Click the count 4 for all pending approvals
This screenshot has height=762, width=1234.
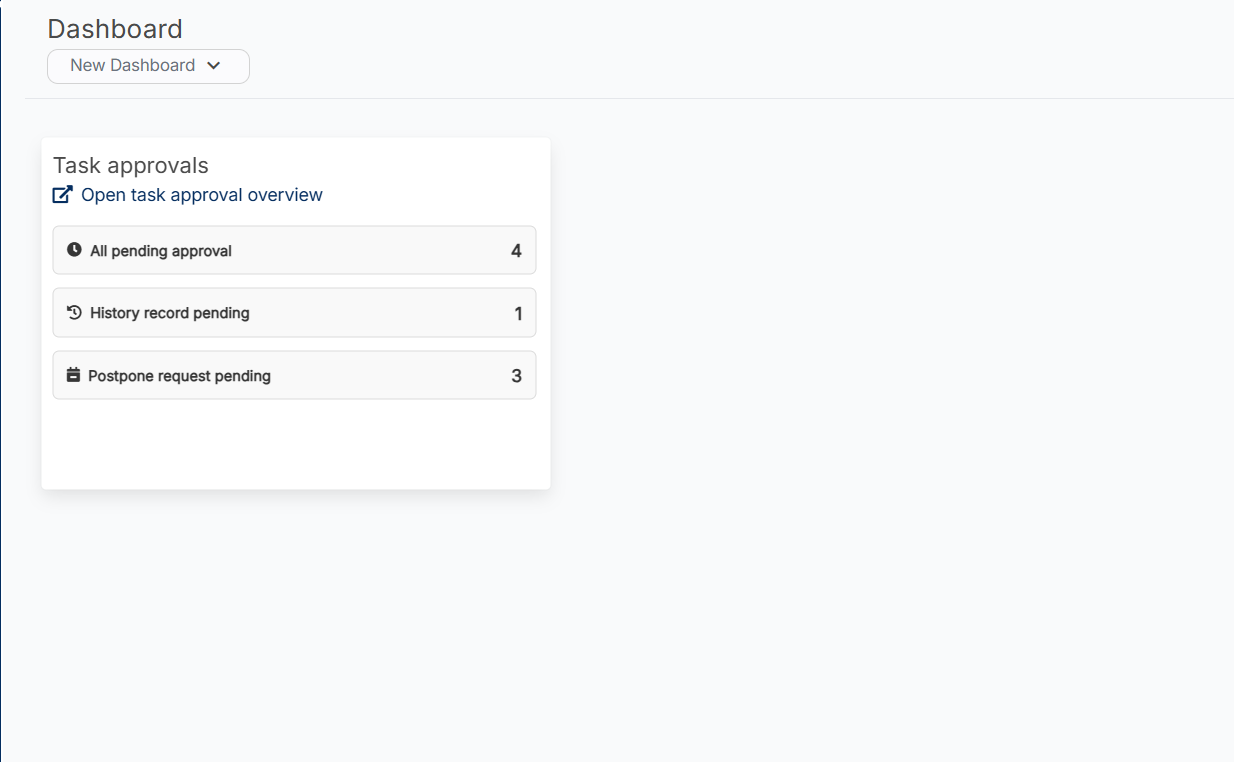coord(516,251)
